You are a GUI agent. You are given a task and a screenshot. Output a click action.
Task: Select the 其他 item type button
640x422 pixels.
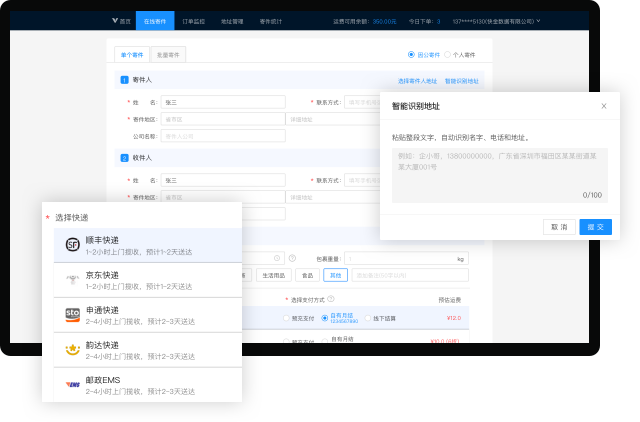pyautogui.click(x=335, y=275)
